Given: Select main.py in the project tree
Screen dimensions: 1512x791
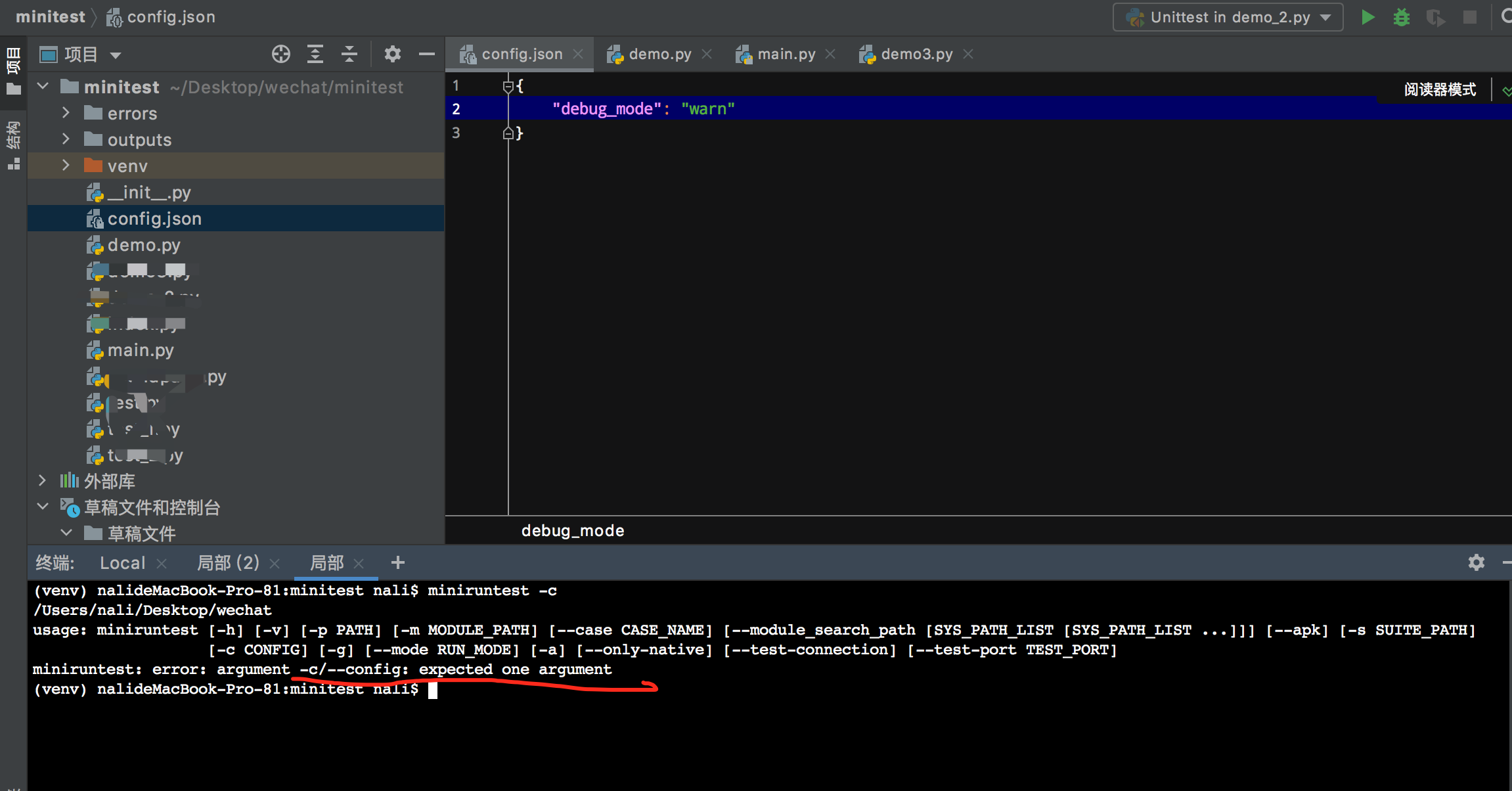Looking at the screenshot, I should tap(141, 350).
